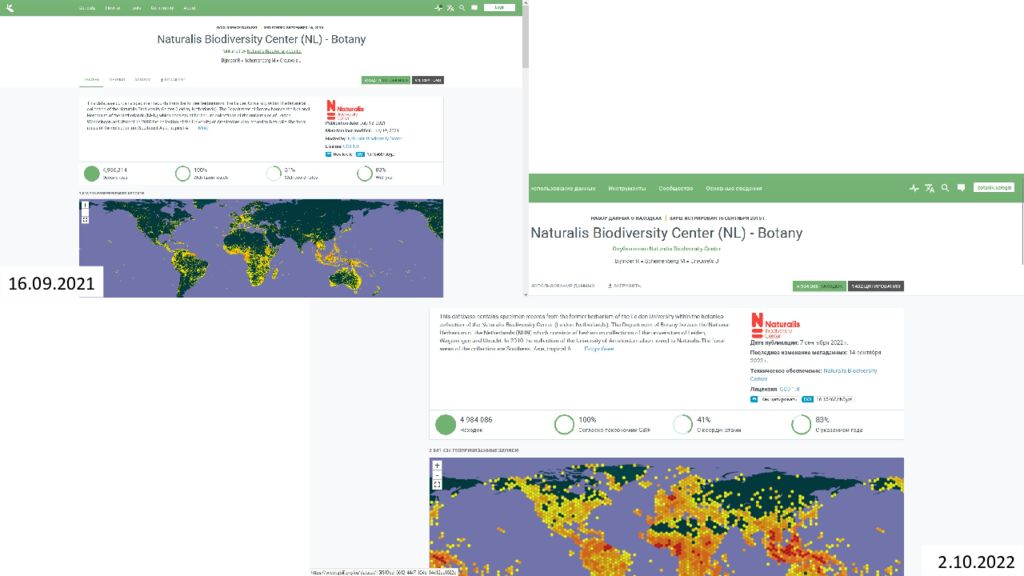Image resolution: width=1024 pixels, height=576 pixels.
Task: Toggle fullscreen on Russian page map
Action: [x=437, y=485]
